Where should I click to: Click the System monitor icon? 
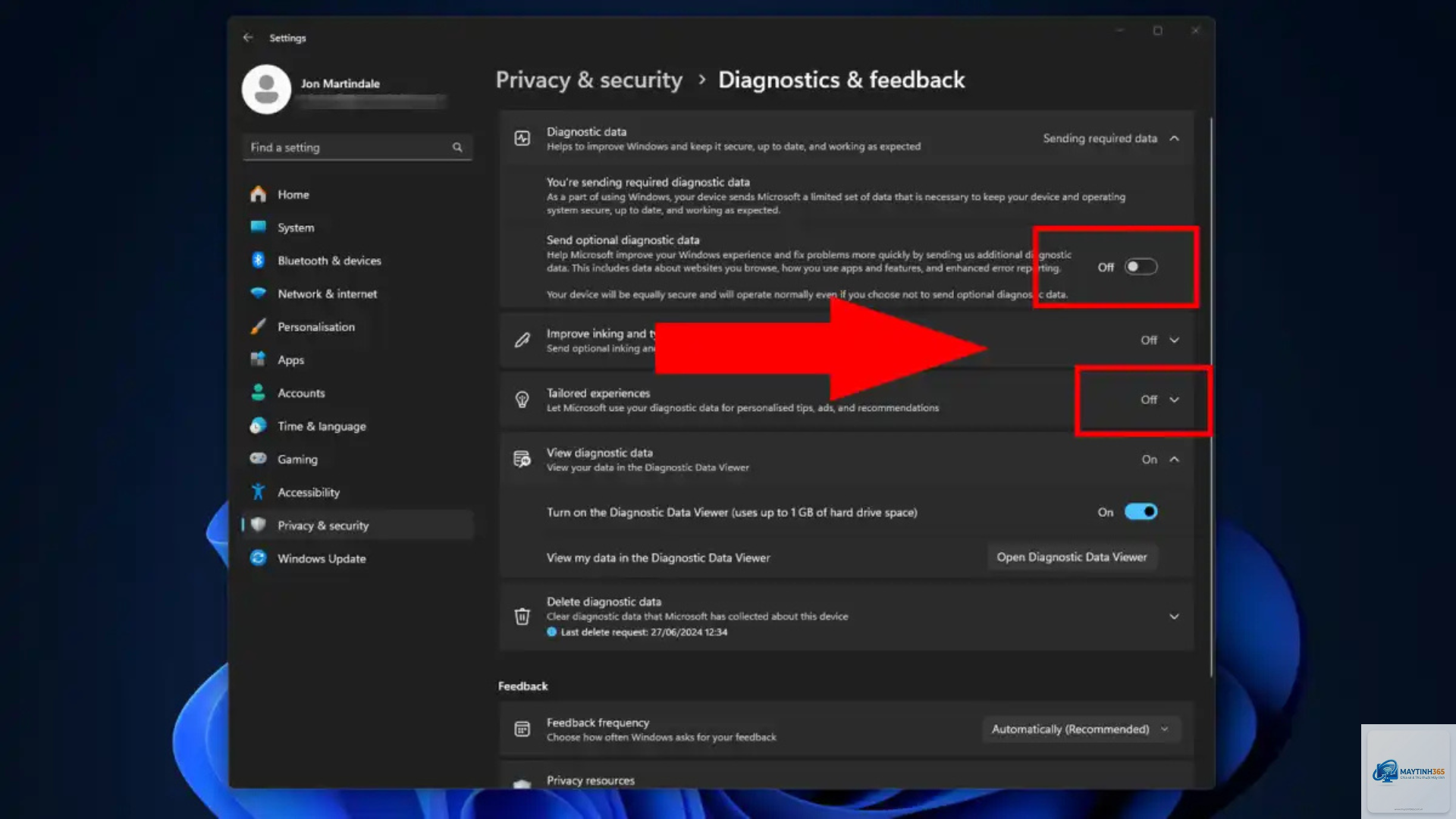point(259,227)
